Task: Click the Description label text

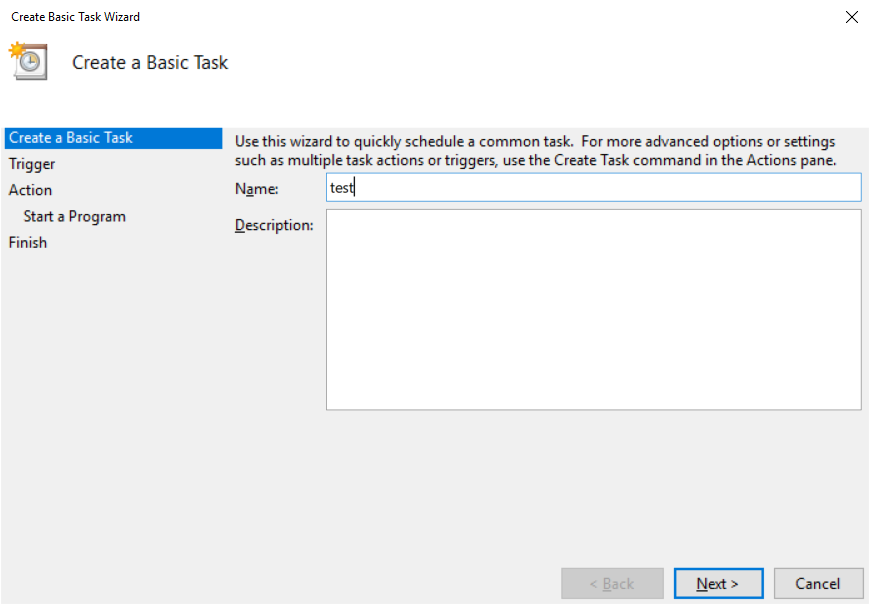Action: click(275, 225)
